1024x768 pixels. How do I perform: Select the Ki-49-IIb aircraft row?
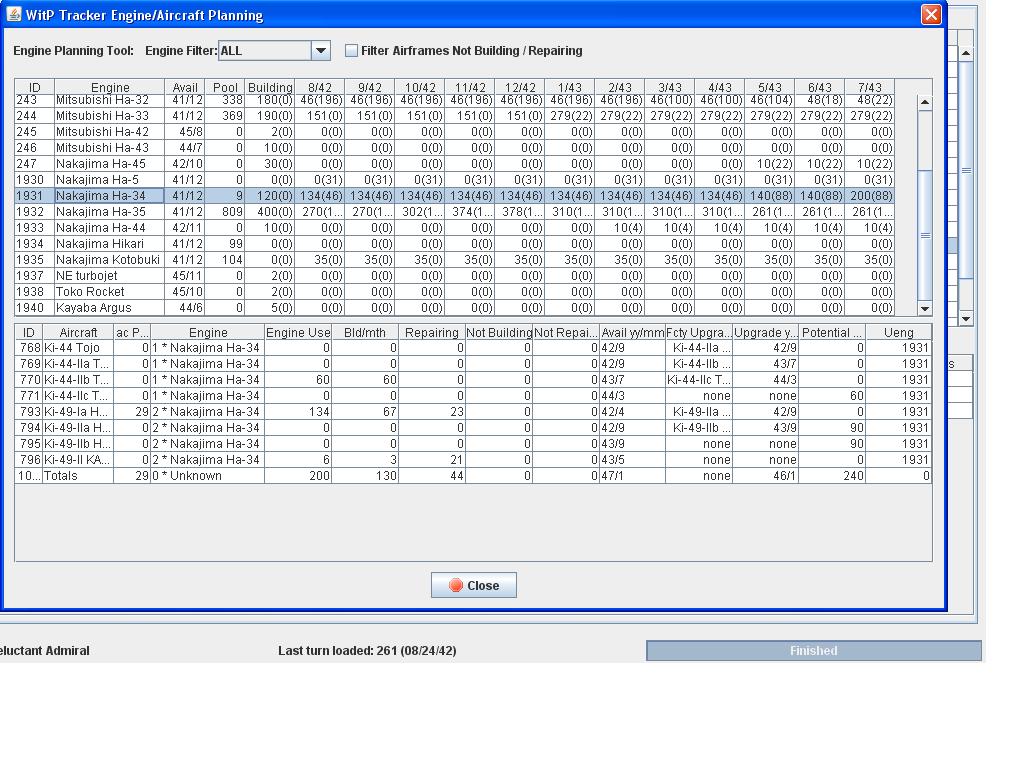(473, 444)
